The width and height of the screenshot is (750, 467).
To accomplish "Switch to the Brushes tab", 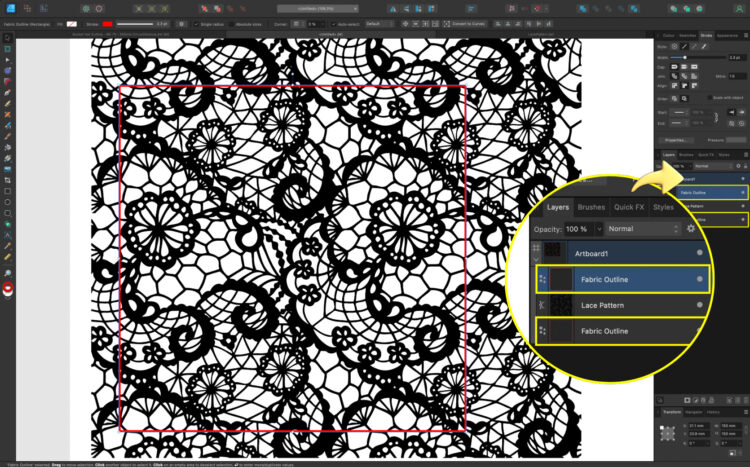I will pos(591,207).
